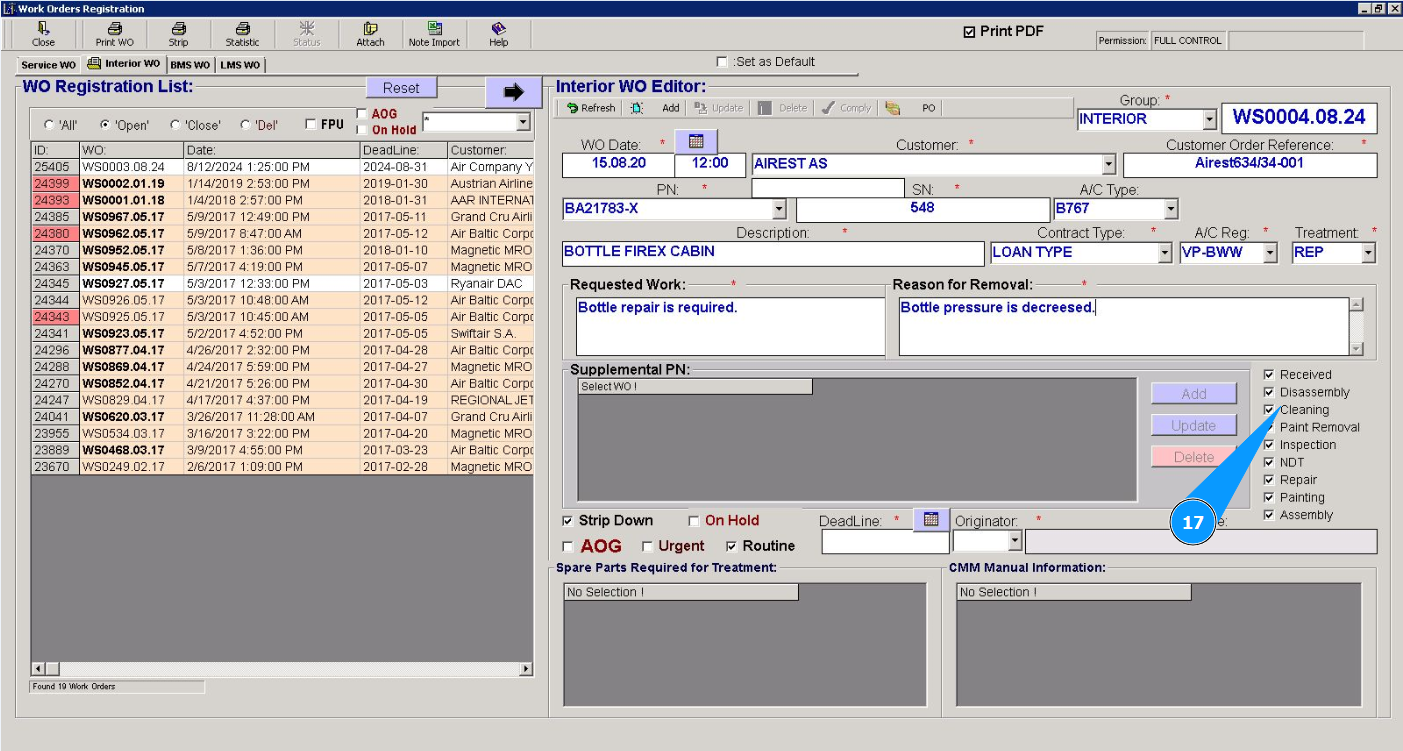The width and height of the screenshot is (1403, 751).
Task: Enable the Urgent checkbox
Action: (x=647, y=547)
